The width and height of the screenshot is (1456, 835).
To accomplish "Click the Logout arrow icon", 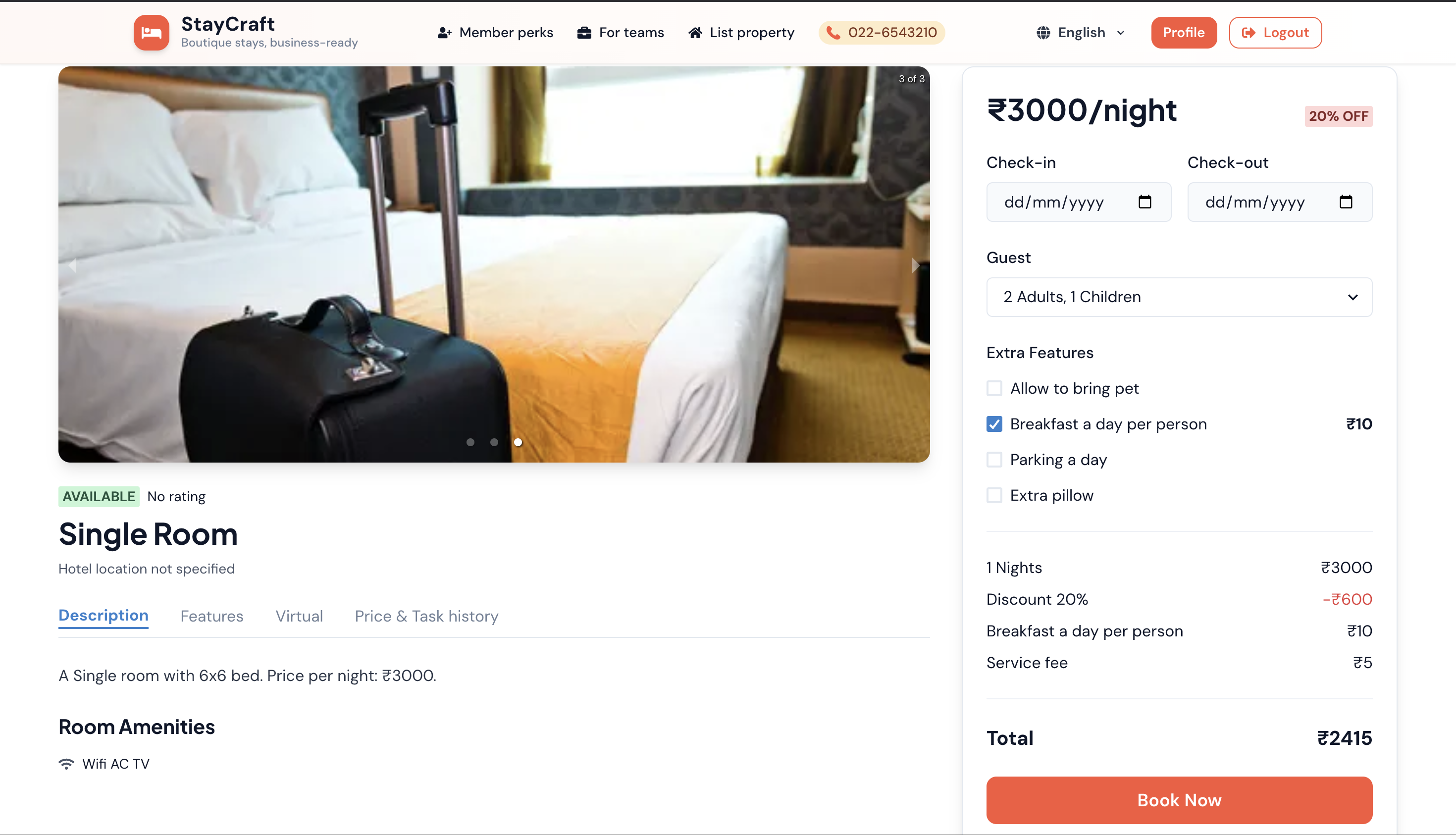I will [x=1249, y=32].
